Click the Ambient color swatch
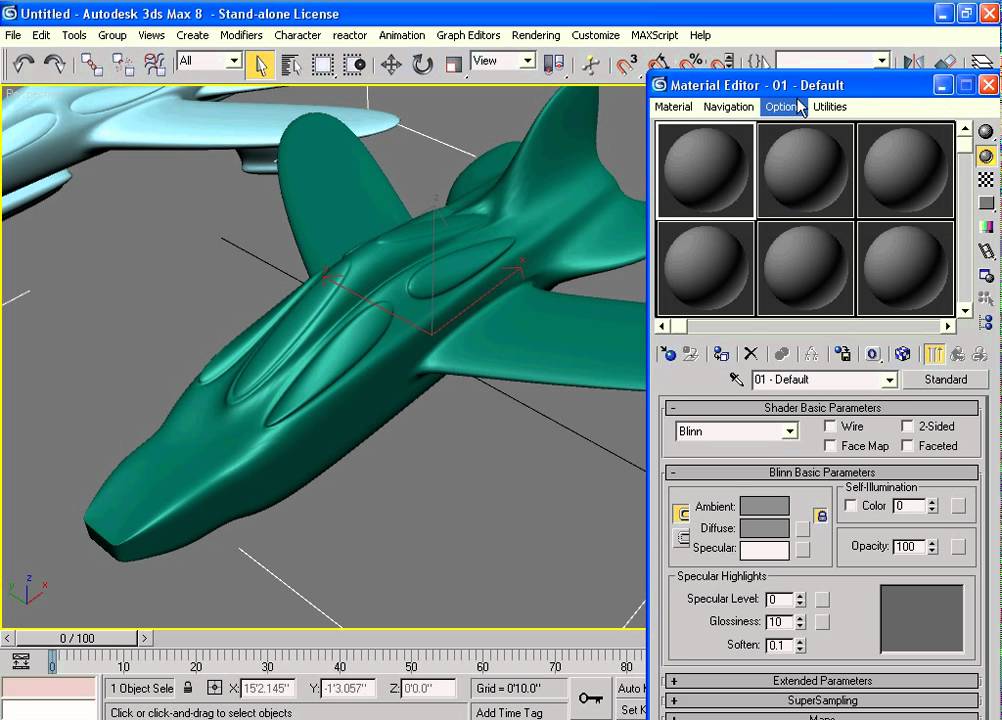 (765, 506)
